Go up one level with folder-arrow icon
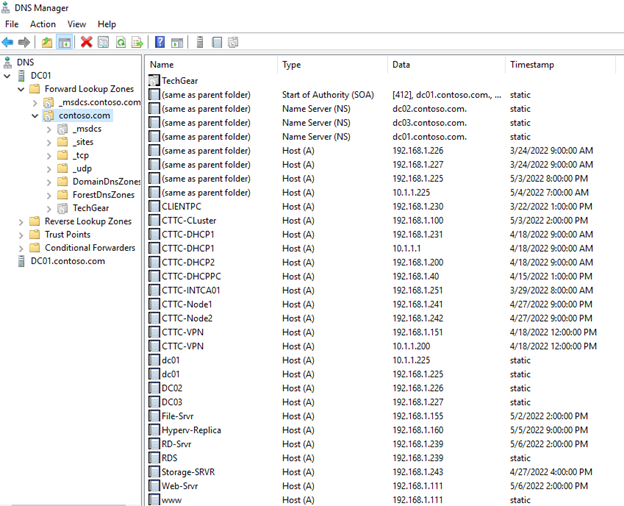Image resolution: width=624 pixels, height=506 pixels. tap(47, 42)
